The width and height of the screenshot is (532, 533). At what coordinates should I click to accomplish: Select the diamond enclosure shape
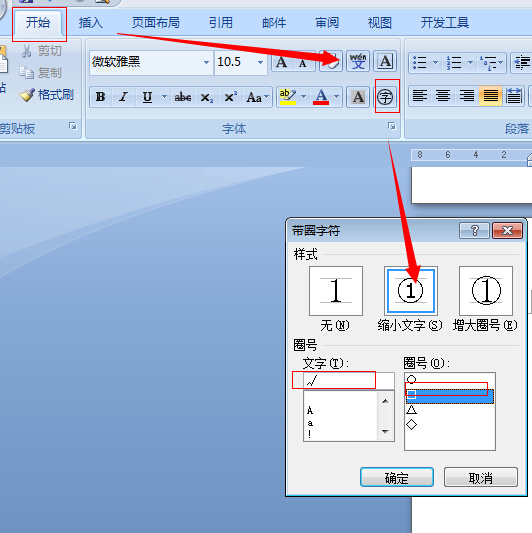click(x=412, y=424)
